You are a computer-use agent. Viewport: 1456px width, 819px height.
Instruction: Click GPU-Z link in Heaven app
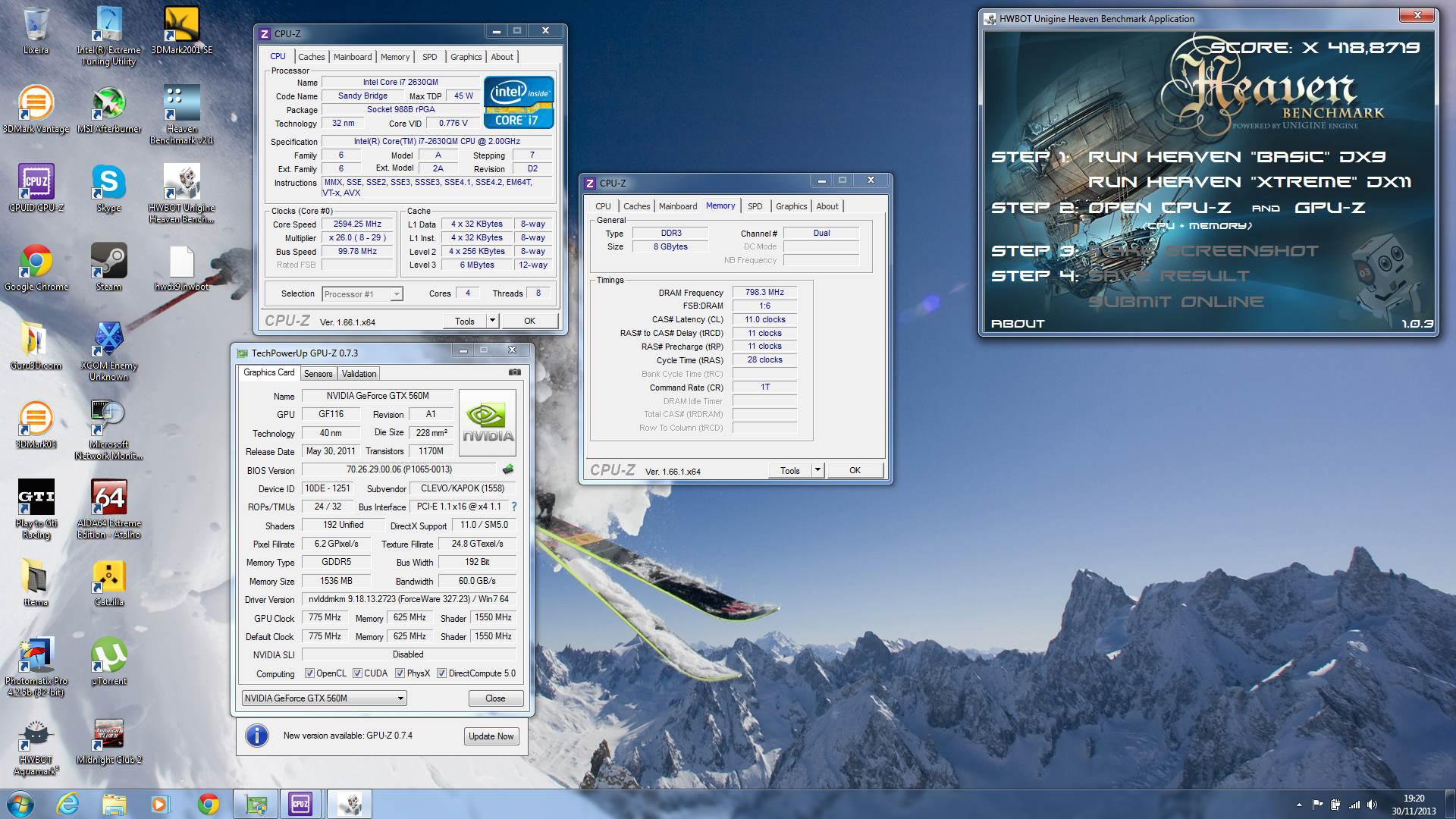point(1330,208)
